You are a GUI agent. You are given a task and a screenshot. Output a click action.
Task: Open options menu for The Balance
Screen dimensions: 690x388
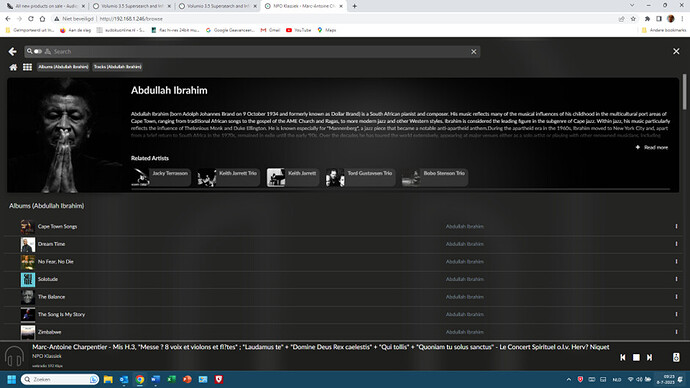[676, 297]
